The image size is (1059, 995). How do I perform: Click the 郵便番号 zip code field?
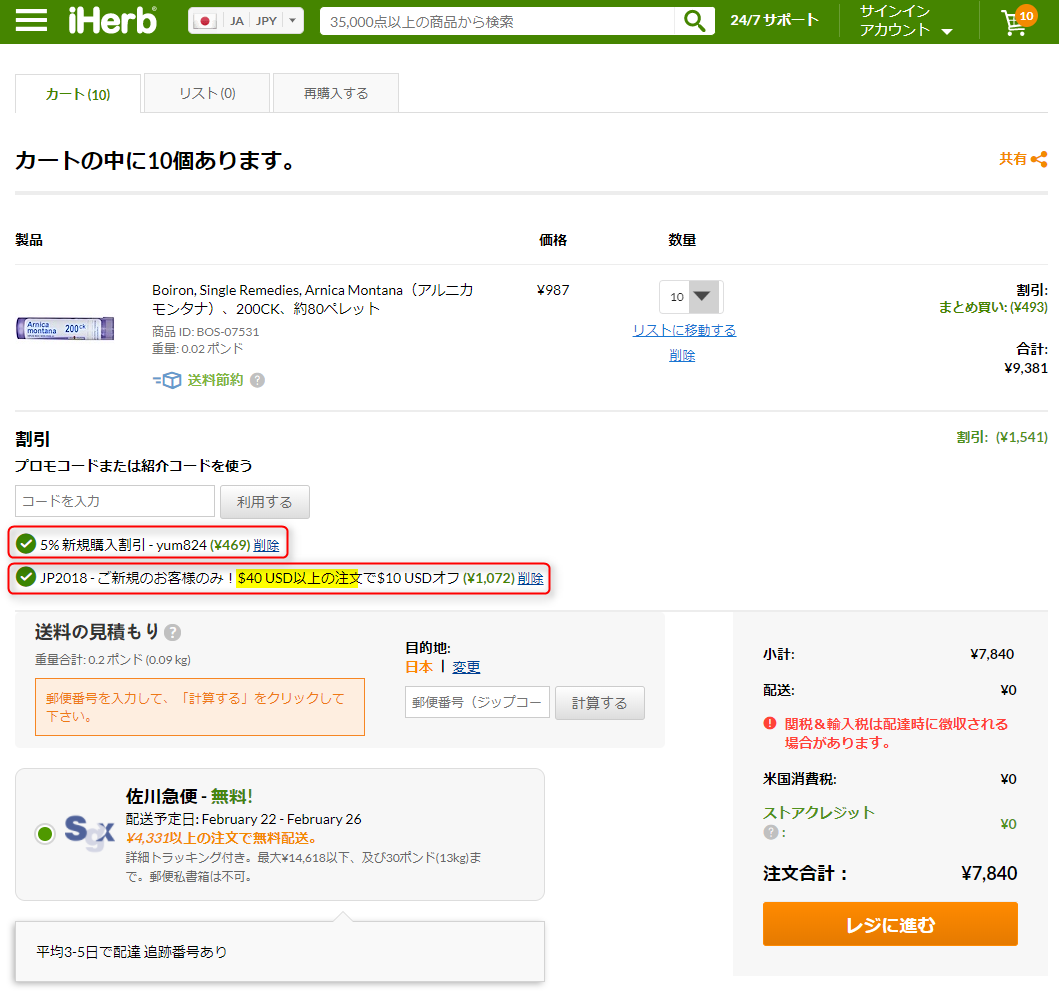pyautogui.click(x=477, y=702)
